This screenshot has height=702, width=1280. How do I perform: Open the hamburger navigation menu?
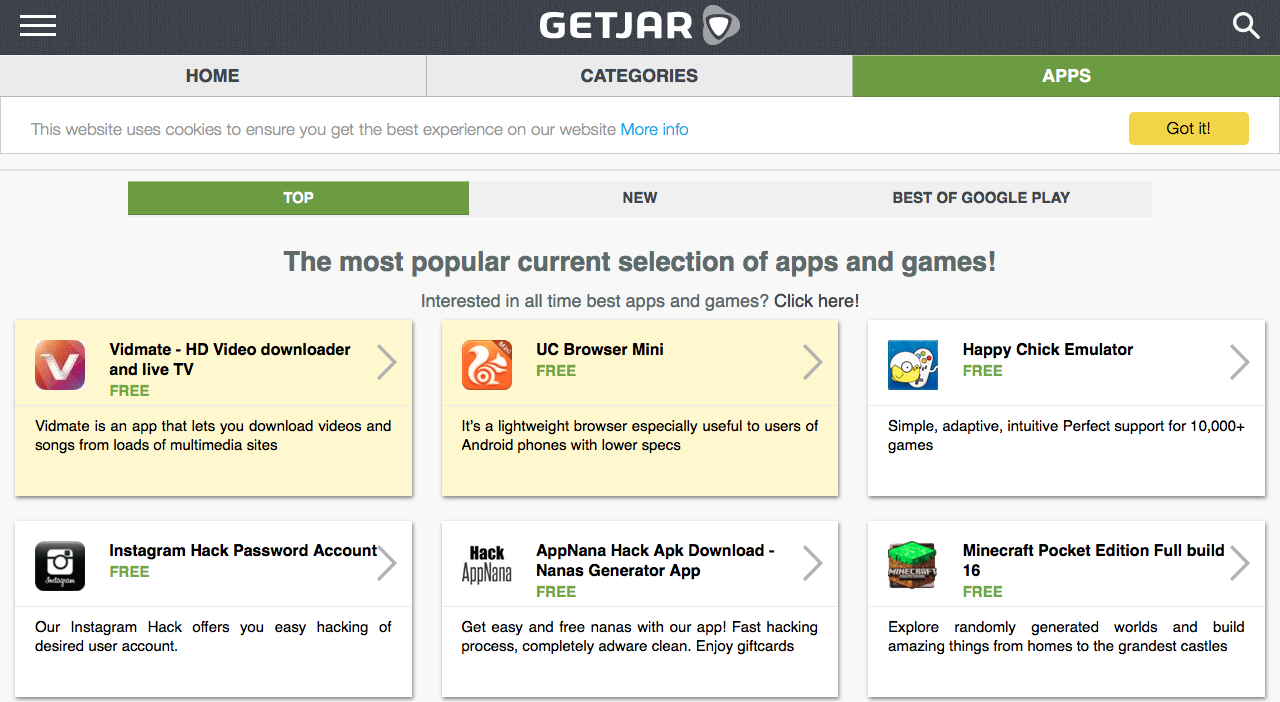tap(38, 26)
